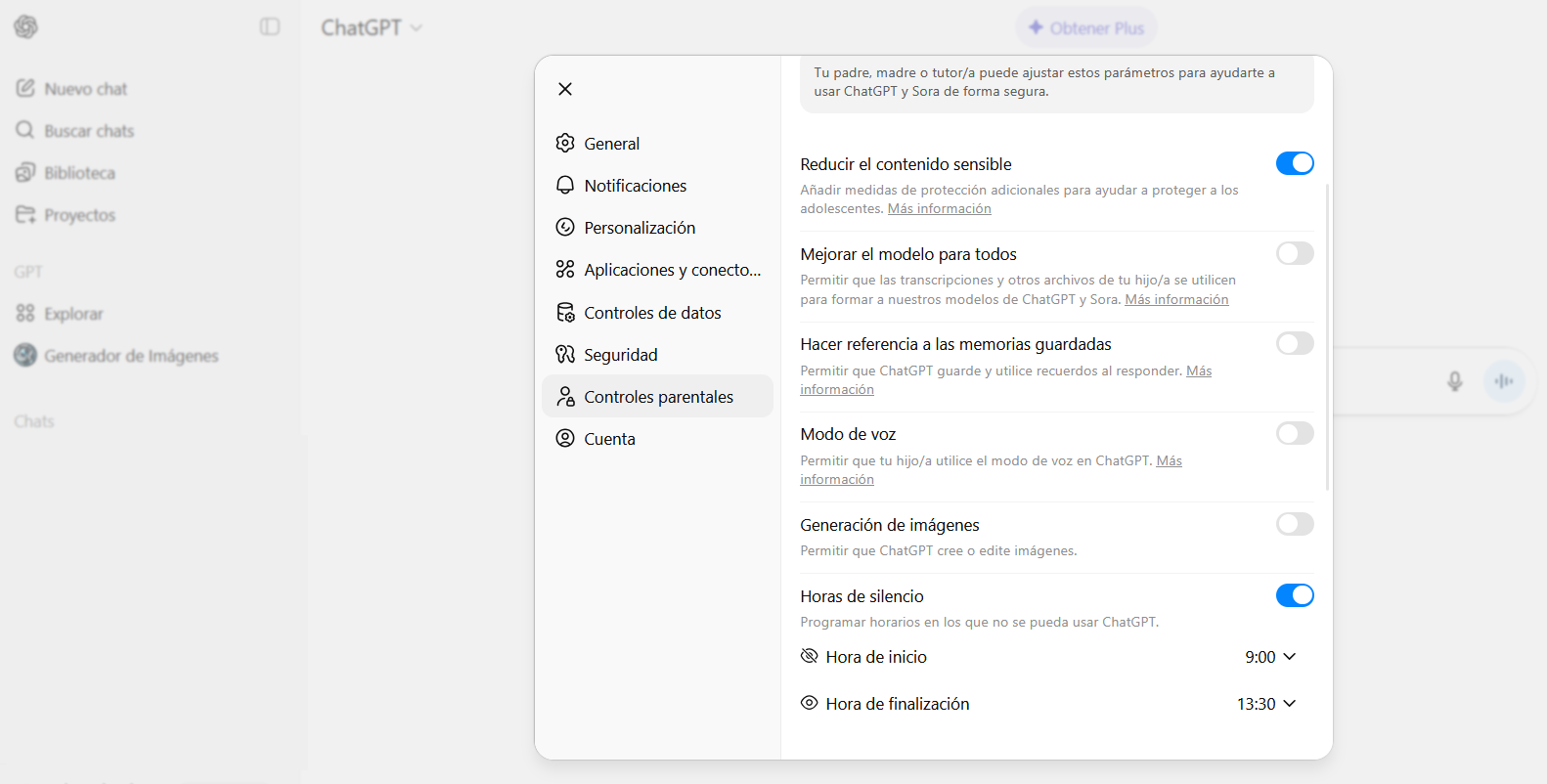The height and width of the screenshot is (784, 1547).
Task: Turn on Modo de voz switch
Action: [x=1294, y=434]
